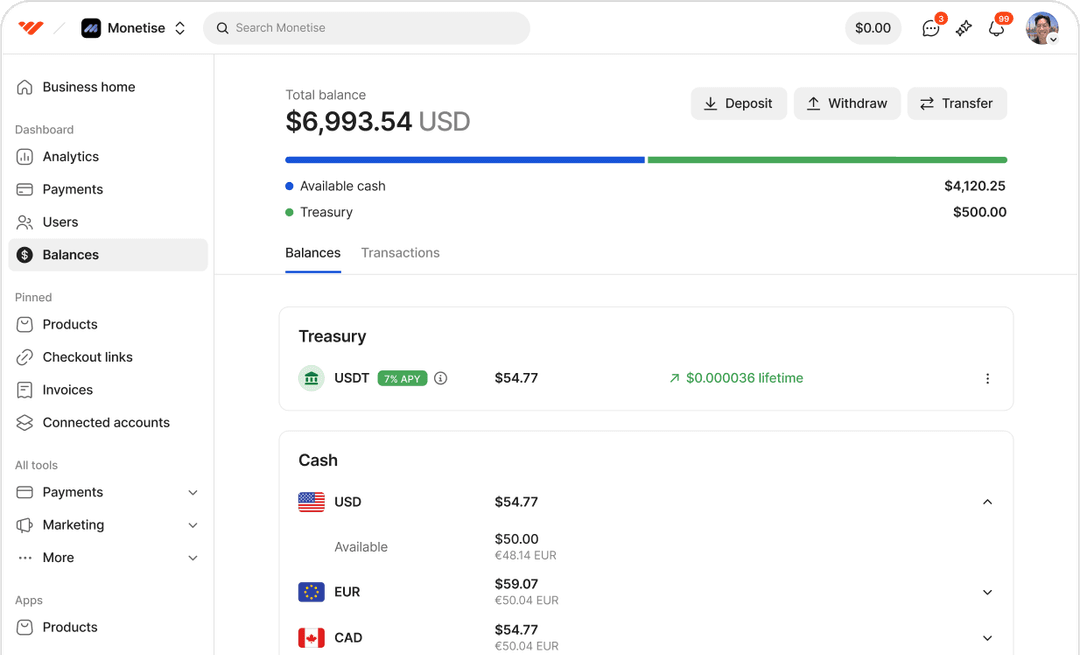Expand the EUR balance row

click(988, 591)
